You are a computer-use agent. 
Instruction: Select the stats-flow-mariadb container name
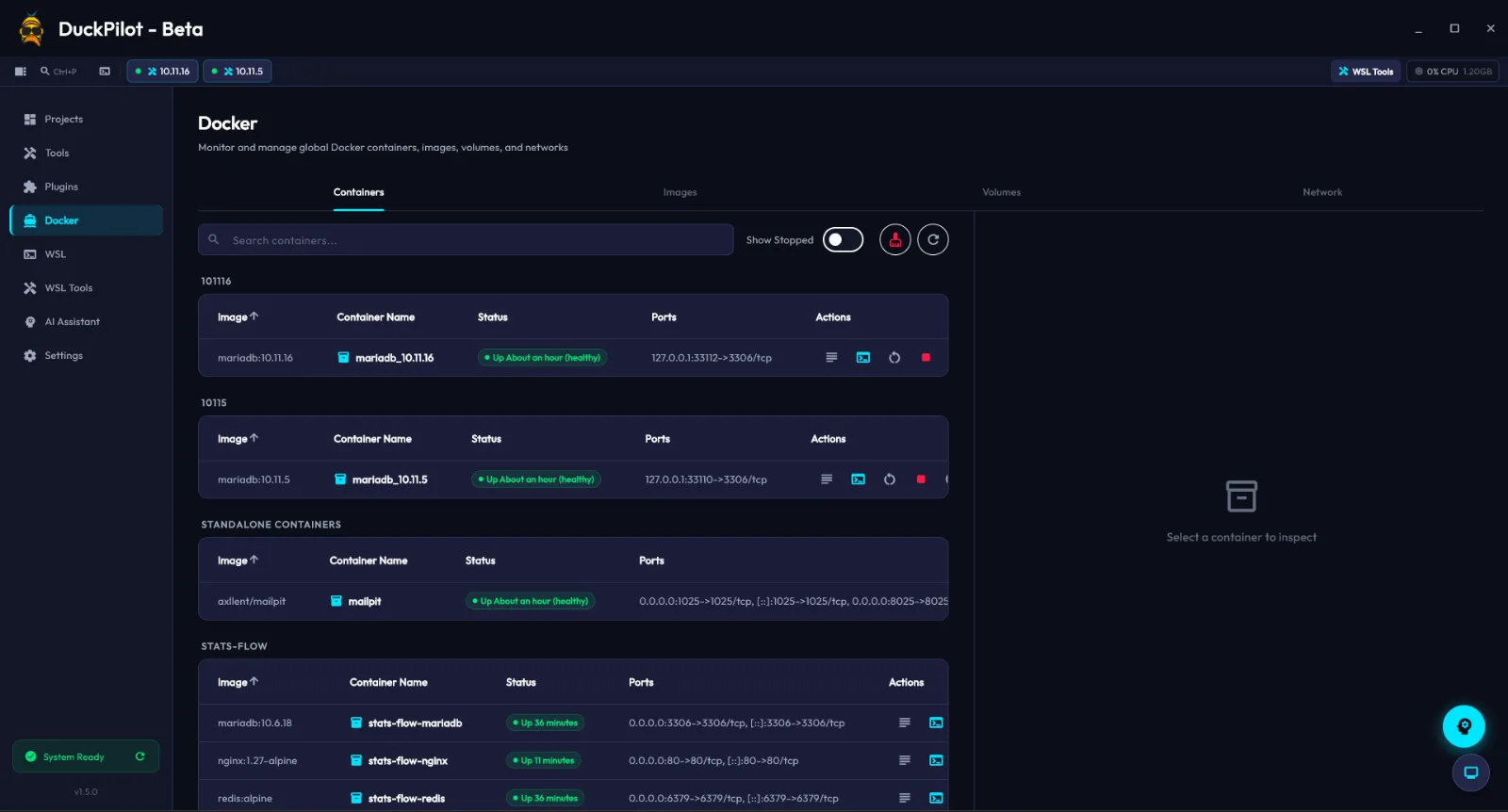[416, 723]
